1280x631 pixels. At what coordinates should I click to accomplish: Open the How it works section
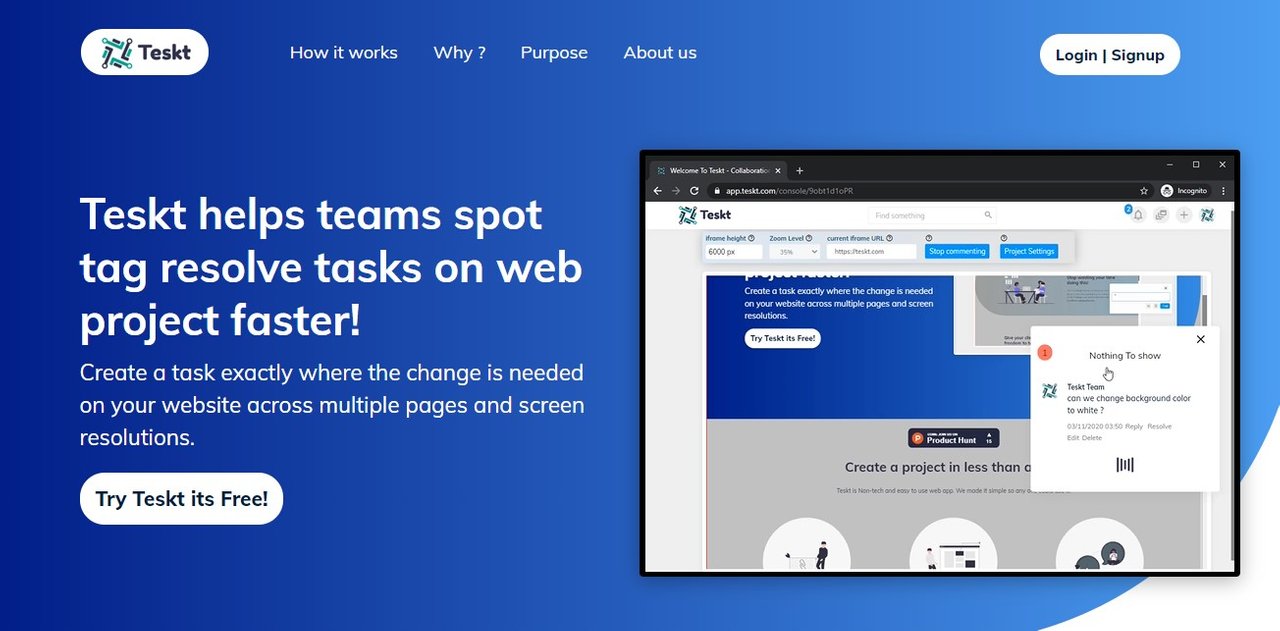tap(343, 53)
